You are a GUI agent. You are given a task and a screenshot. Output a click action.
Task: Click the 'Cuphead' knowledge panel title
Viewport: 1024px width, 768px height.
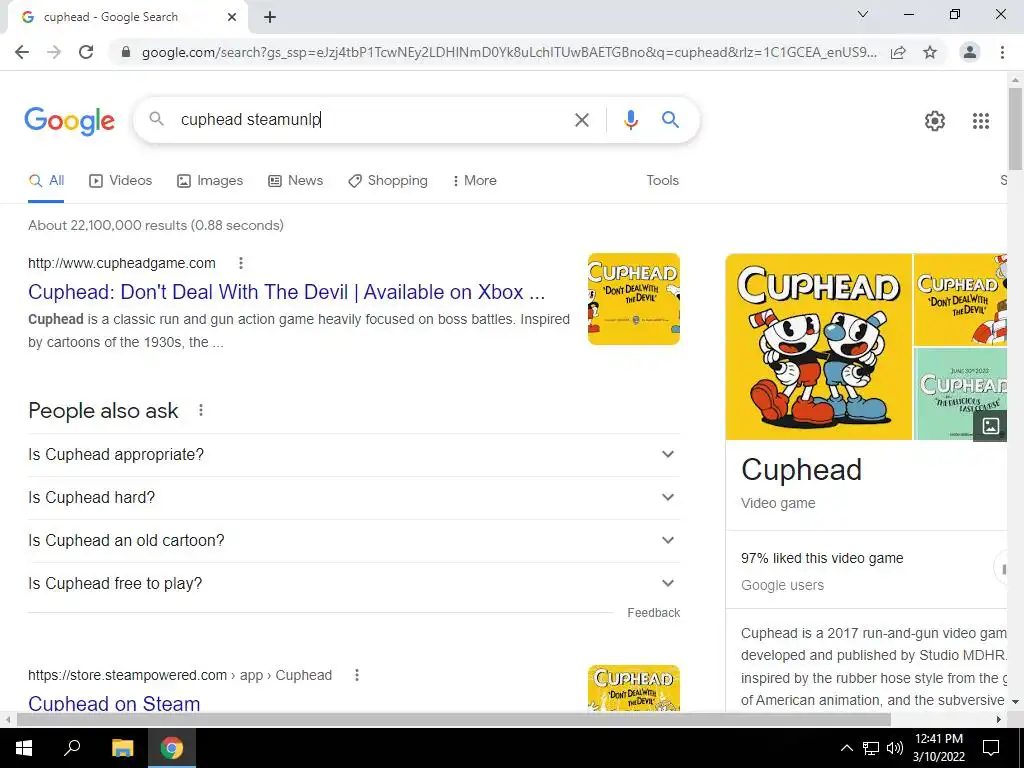point(801,470)
